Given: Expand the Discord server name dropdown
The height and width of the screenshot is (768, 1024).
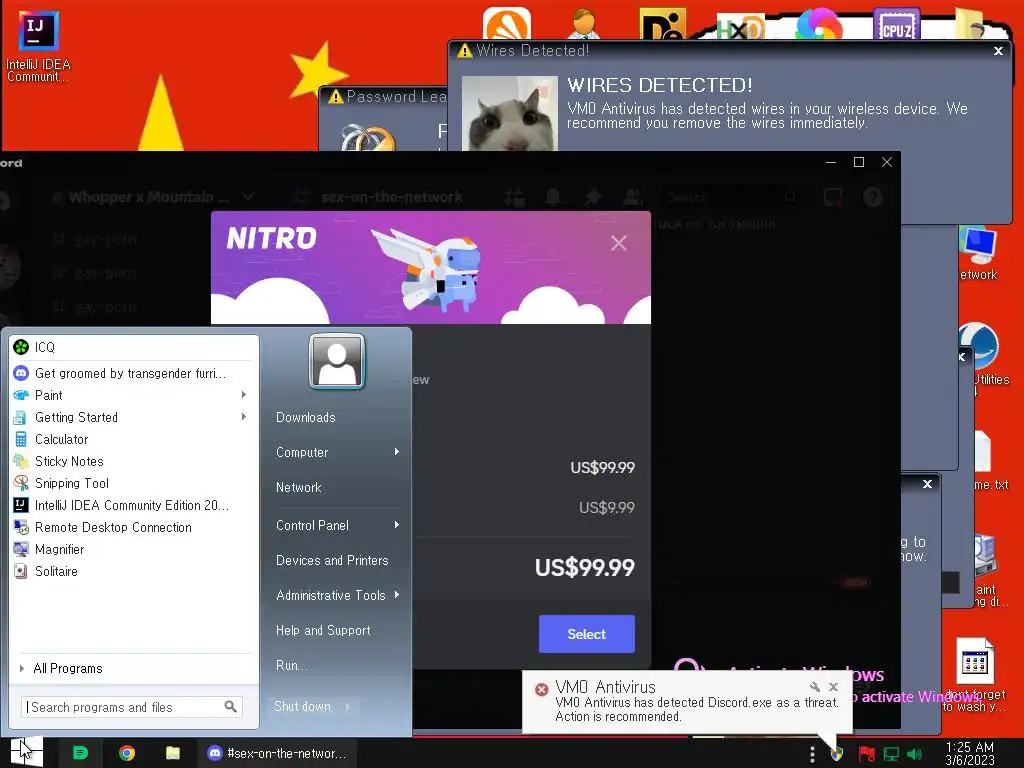Looking at the screenshot, I should [248, 197].
